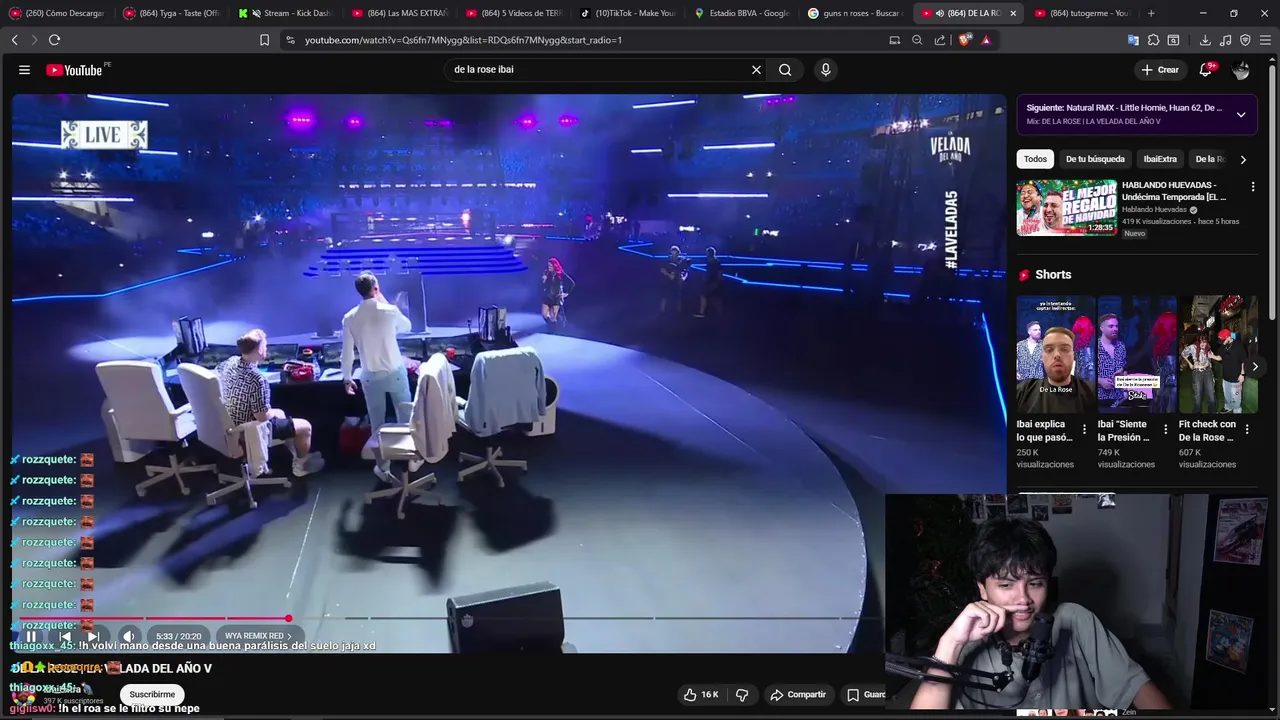Switch to the Stream - Kick Dashboard tab

coord(285,13)
